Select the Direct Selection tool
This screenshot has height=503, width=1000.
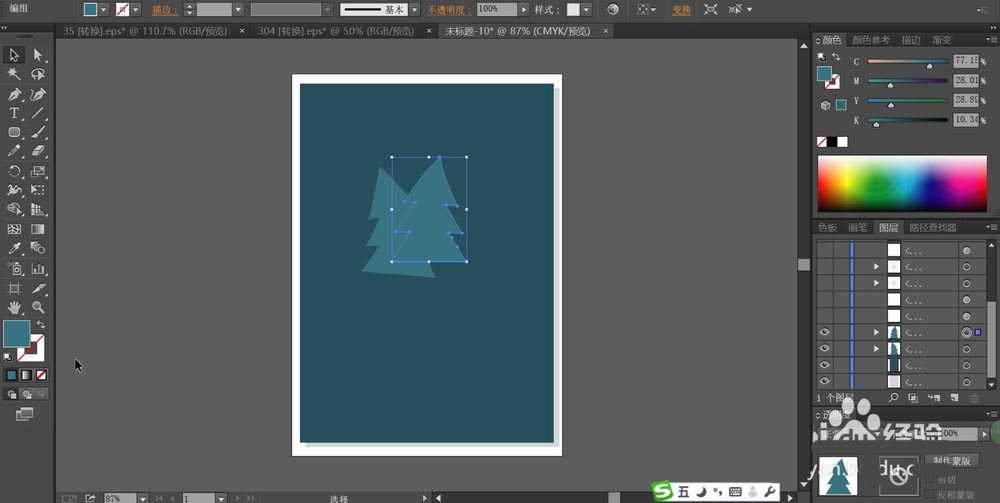38,55
